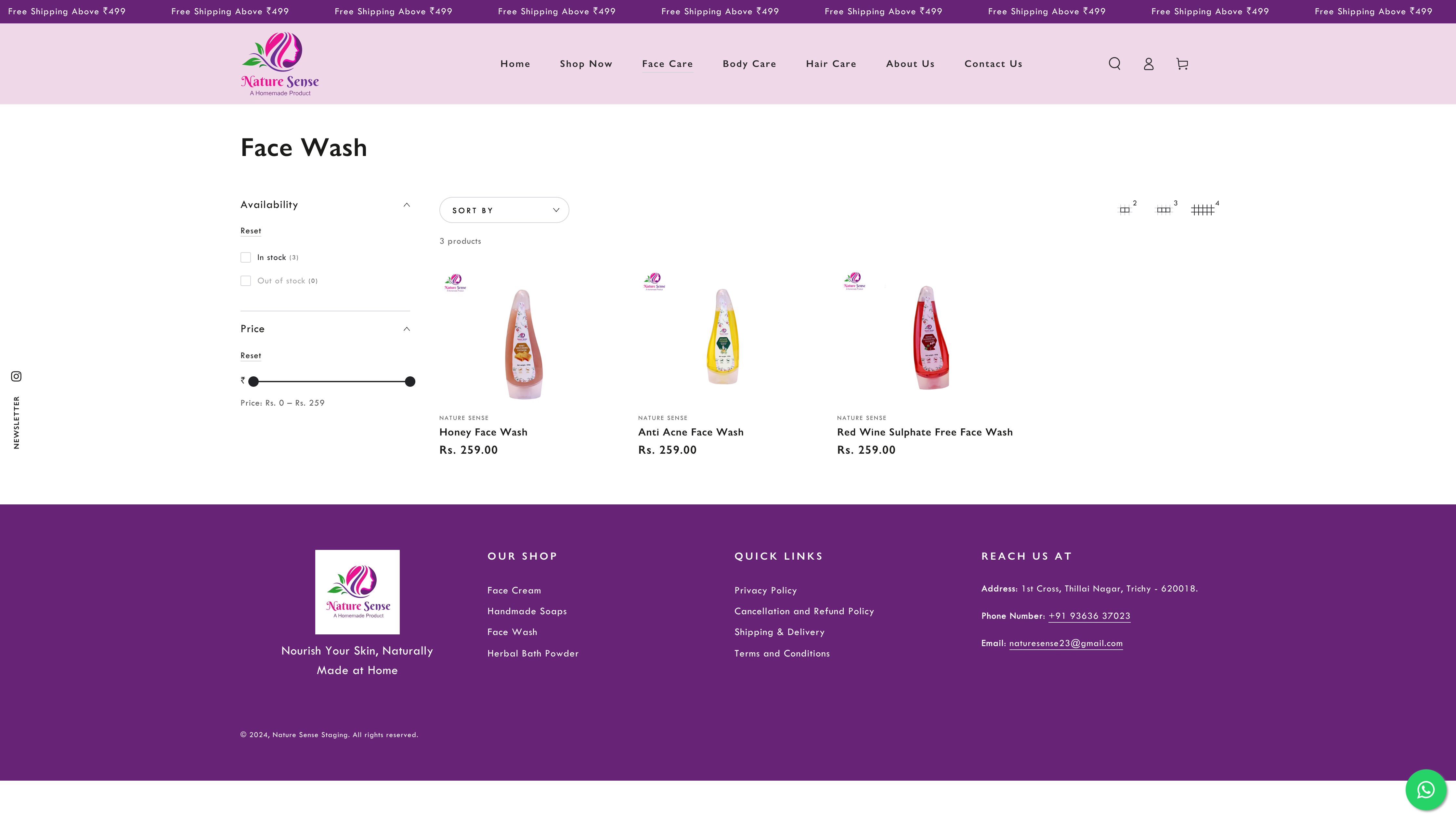
Task: Click the Nature Sense header logo
Action: 280,64
